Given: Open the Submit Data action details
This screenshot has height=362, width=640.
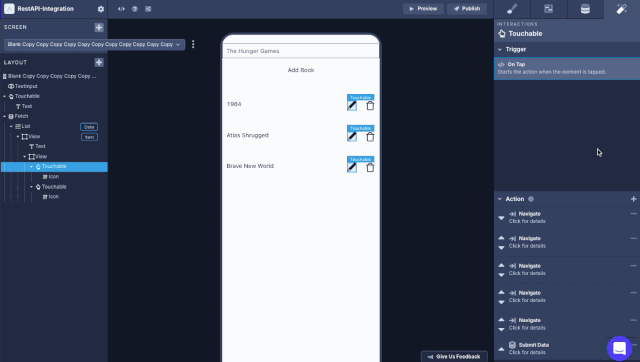Looking at the screenshot, I should [529, 349].
